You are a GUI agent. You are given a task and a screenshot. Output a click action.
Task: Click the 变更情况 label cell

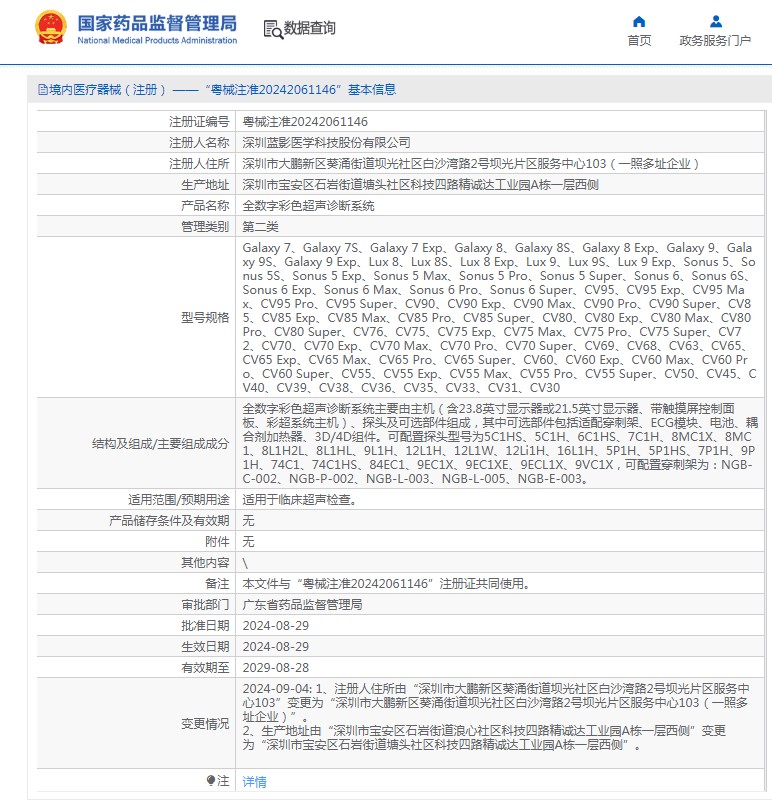[x=136, y=724]
